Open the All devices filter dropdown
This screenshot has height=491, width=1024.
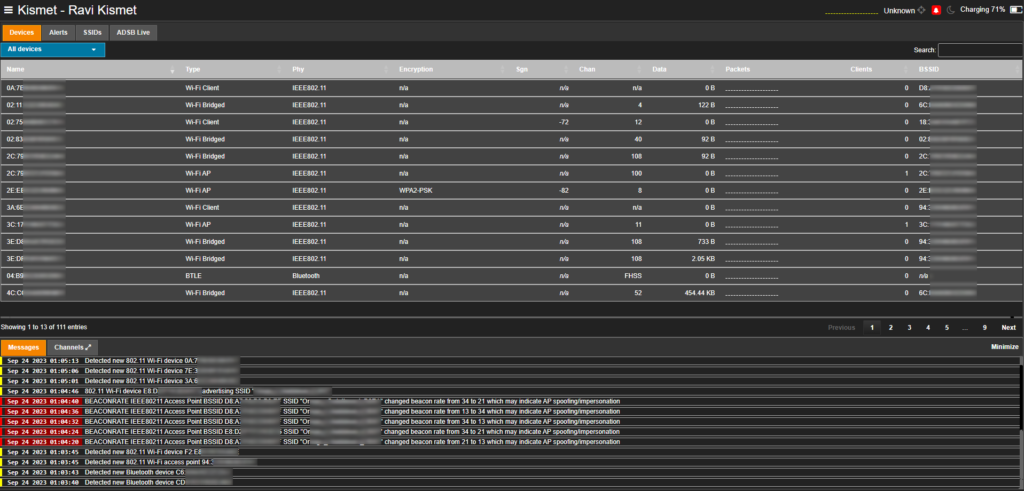point(52,50)
